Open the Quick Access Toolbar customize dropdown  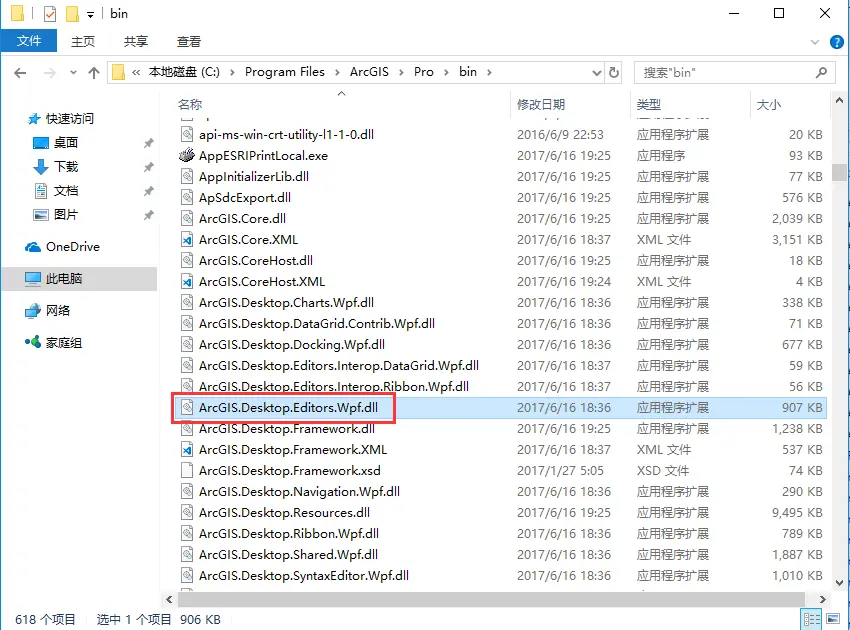pos(90,15)
